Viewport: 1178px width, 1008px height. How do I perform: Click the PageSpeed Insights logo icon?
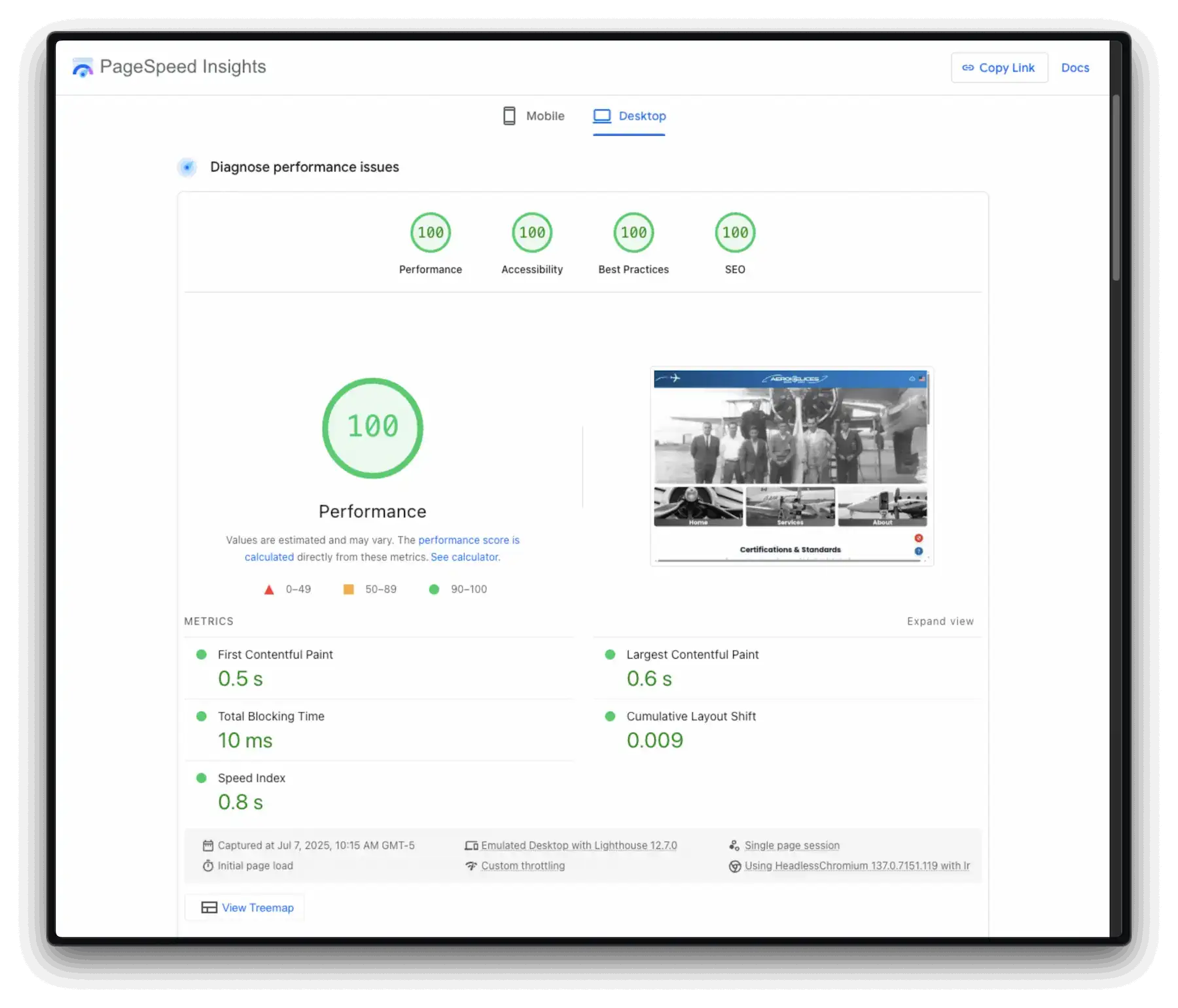coord(82,67)
